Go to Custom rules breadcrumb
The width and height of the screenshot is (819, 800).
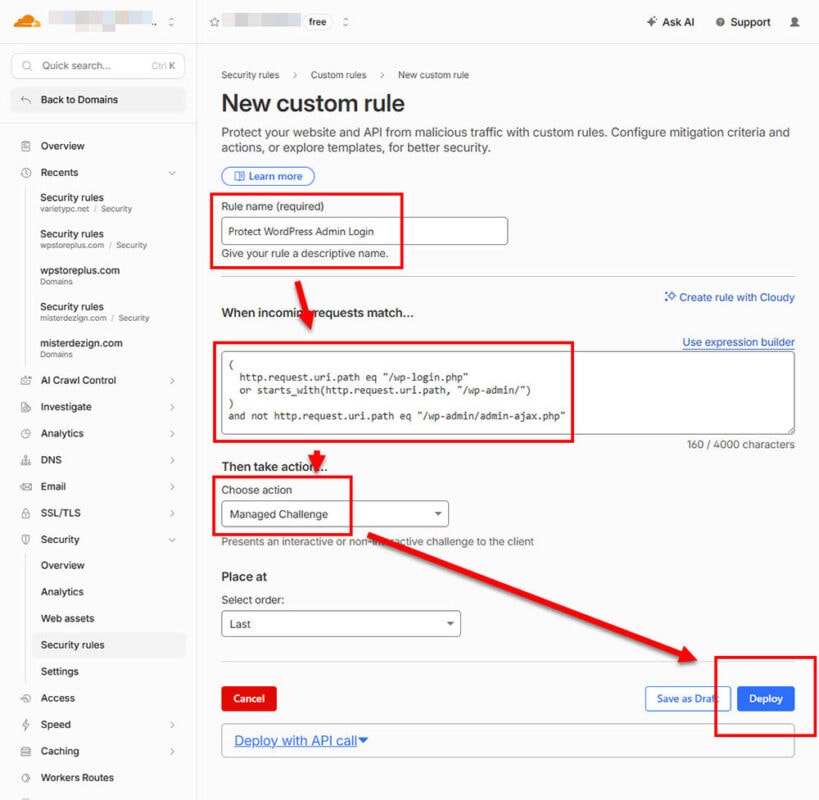click(x=338, y=75)
